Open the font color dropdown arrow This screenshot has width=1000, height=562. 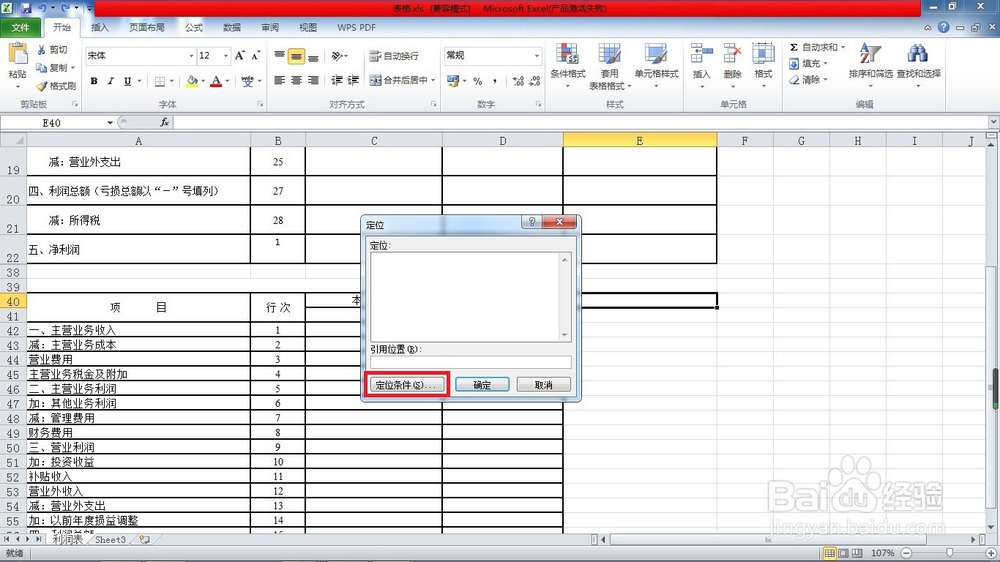(227, 81)
